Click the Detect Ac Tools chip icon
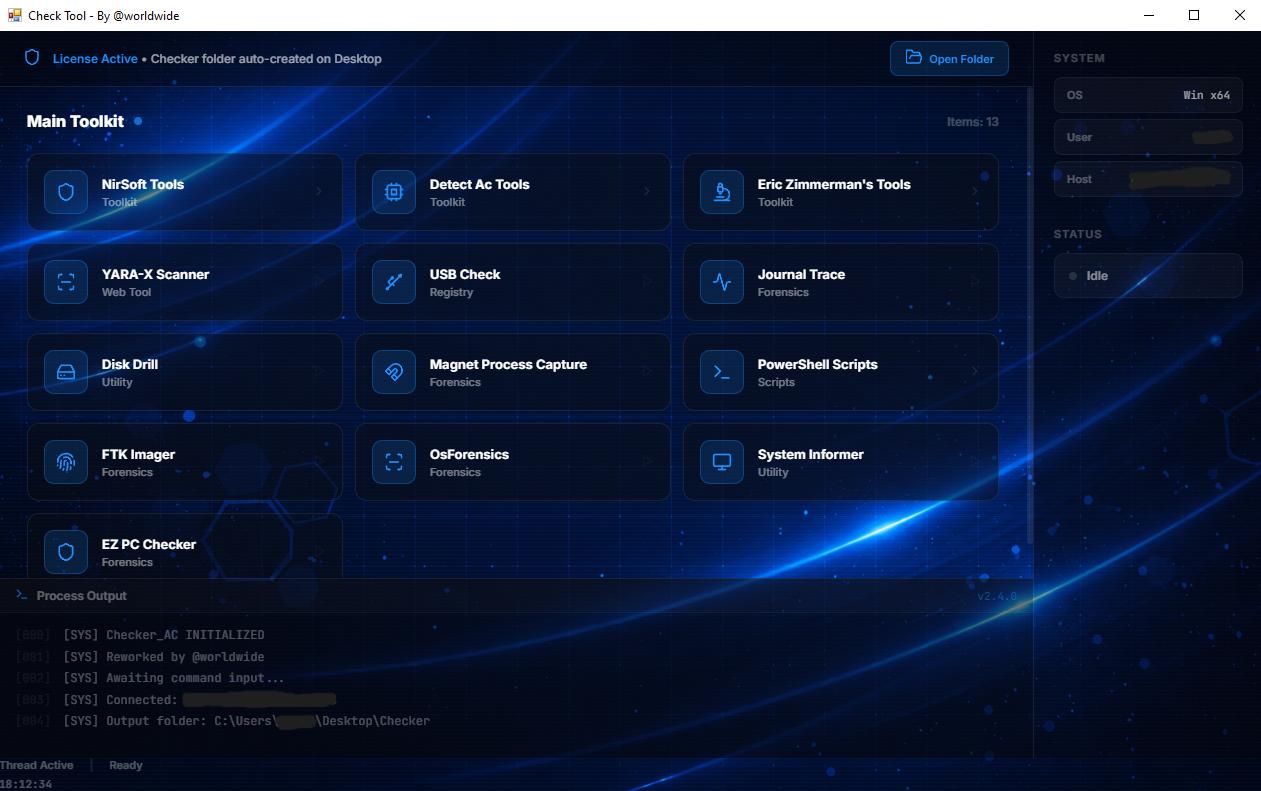 (x=394, y=192)
